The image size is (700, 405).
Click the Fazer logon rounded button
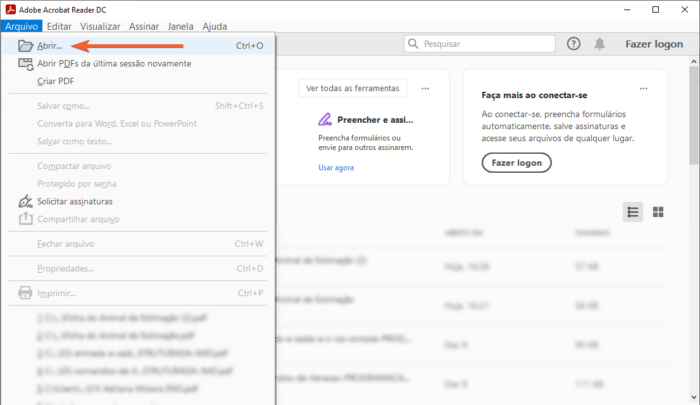point(517,163)
